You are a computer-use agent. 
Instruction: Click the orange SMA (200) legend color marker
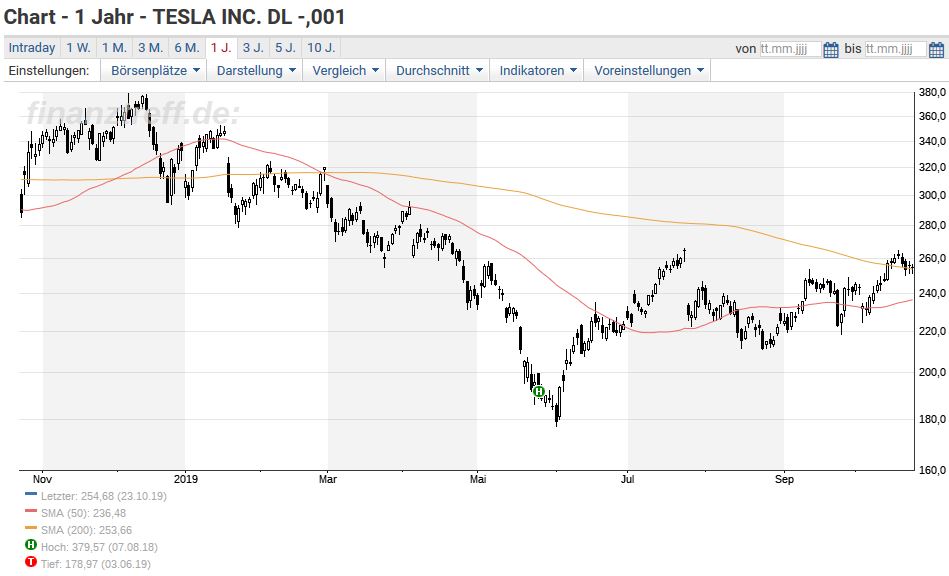31,528
